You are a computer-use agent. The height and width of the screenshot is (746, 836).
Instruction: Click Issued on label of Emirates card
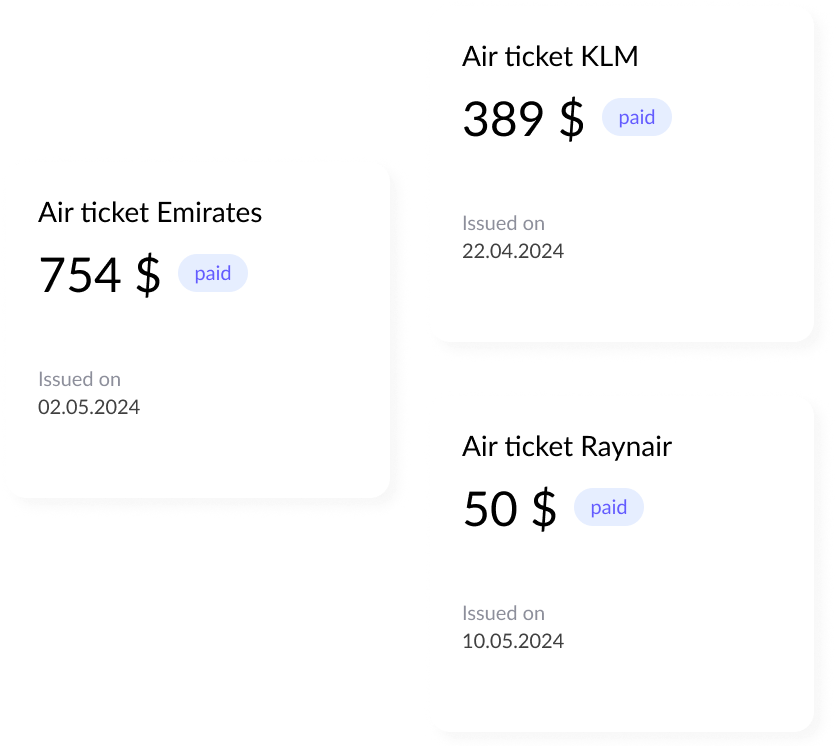[80, 379]
